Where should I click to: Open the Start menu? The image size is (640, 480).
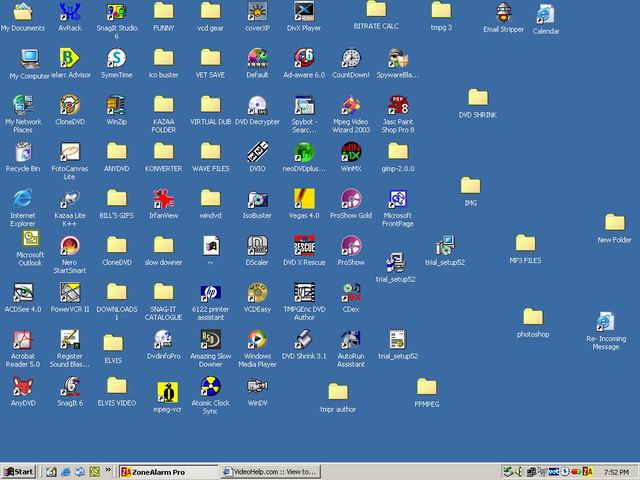pyautogui.click(x=19, y=472)
